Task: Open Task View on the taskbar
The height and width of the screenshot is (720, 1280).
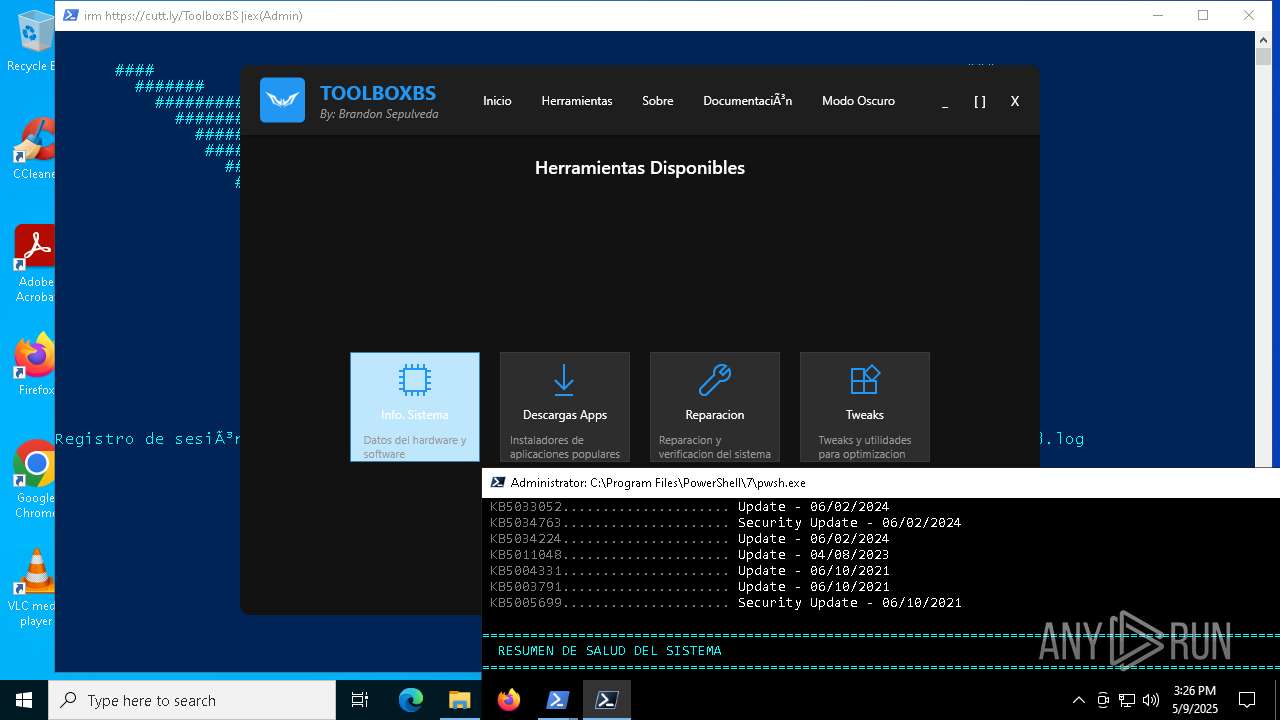Action: (x=360, y=700)
